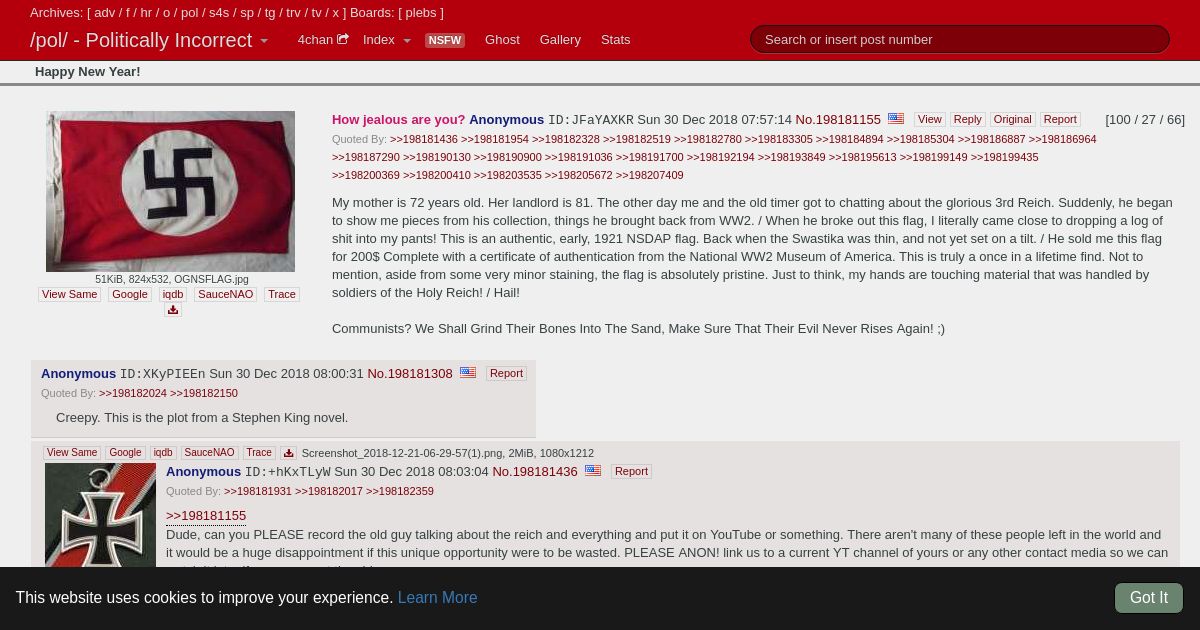Click View button on the opening post
1200x630 pixels.
tap(929, 119)
